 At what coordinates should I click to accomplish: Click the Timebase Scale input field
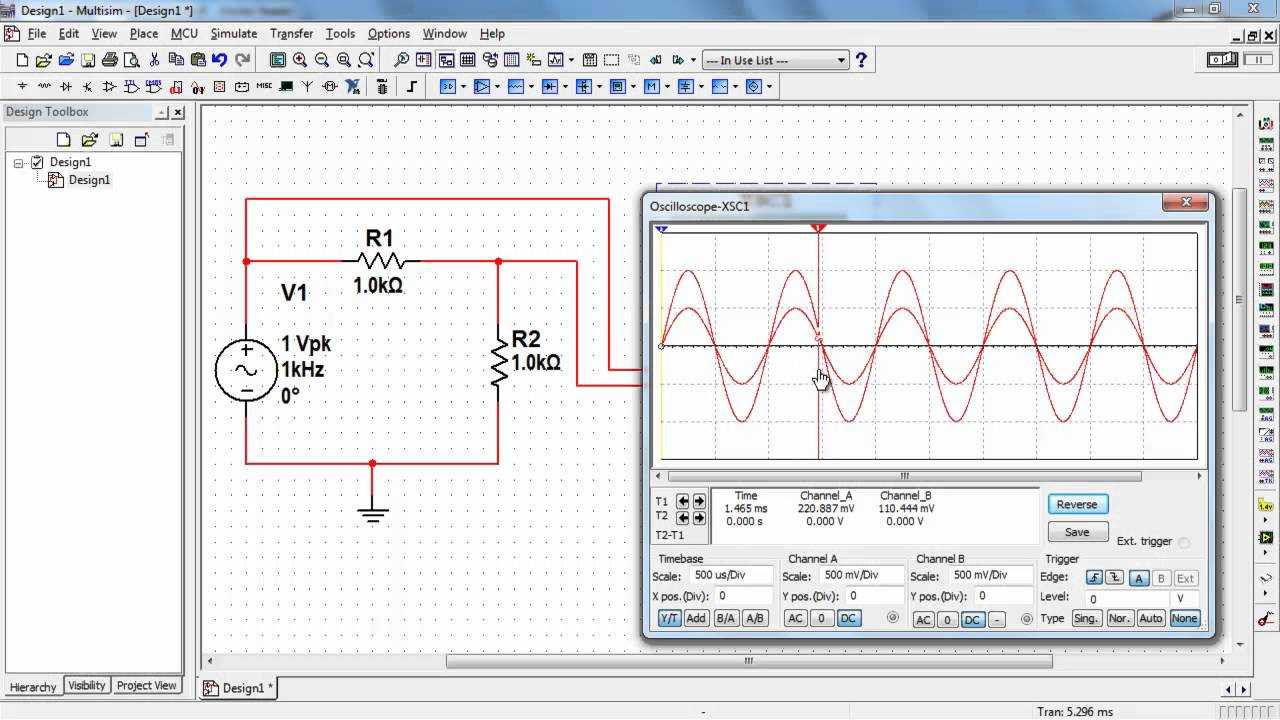tap(731, 575)
